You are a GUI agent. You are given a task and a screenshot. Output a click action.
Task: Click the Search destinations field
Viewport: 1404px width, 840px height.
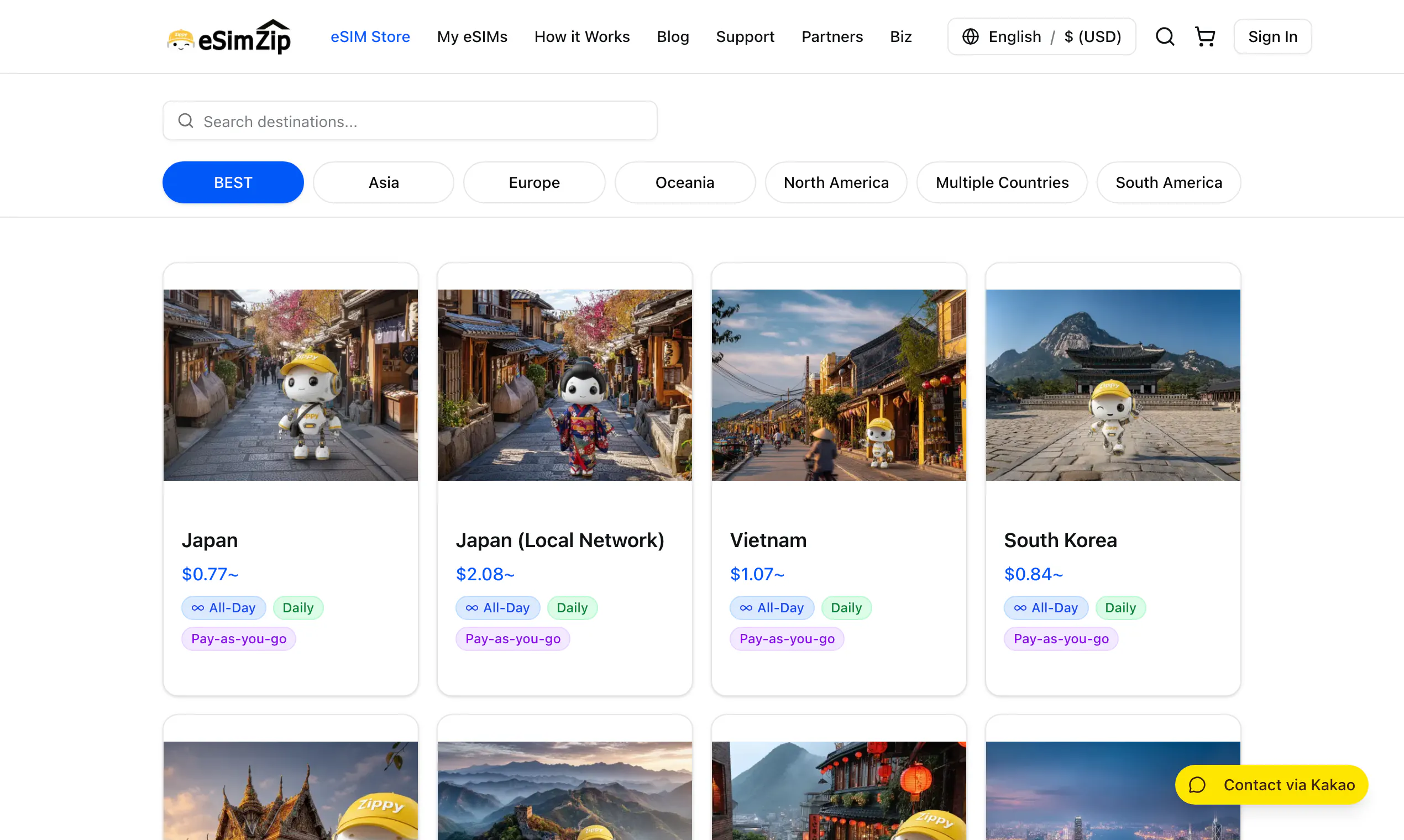410,120
